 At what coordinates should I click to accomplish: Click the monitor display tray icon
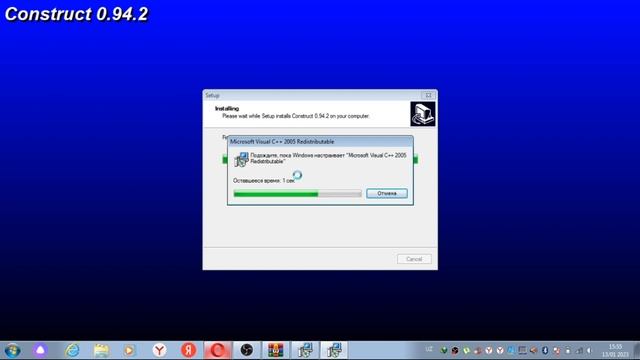pos(522,351)
